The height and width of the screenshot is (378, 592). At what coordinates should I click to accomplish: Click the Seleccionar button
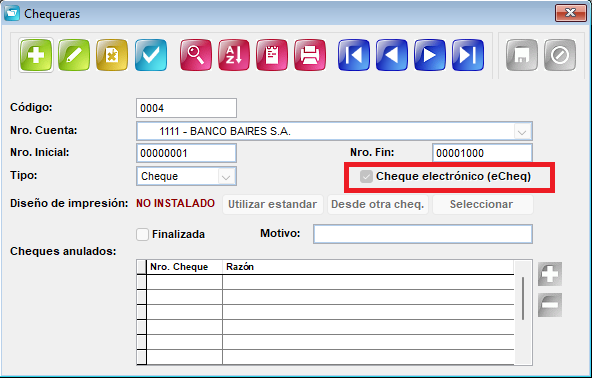point(483,204)
